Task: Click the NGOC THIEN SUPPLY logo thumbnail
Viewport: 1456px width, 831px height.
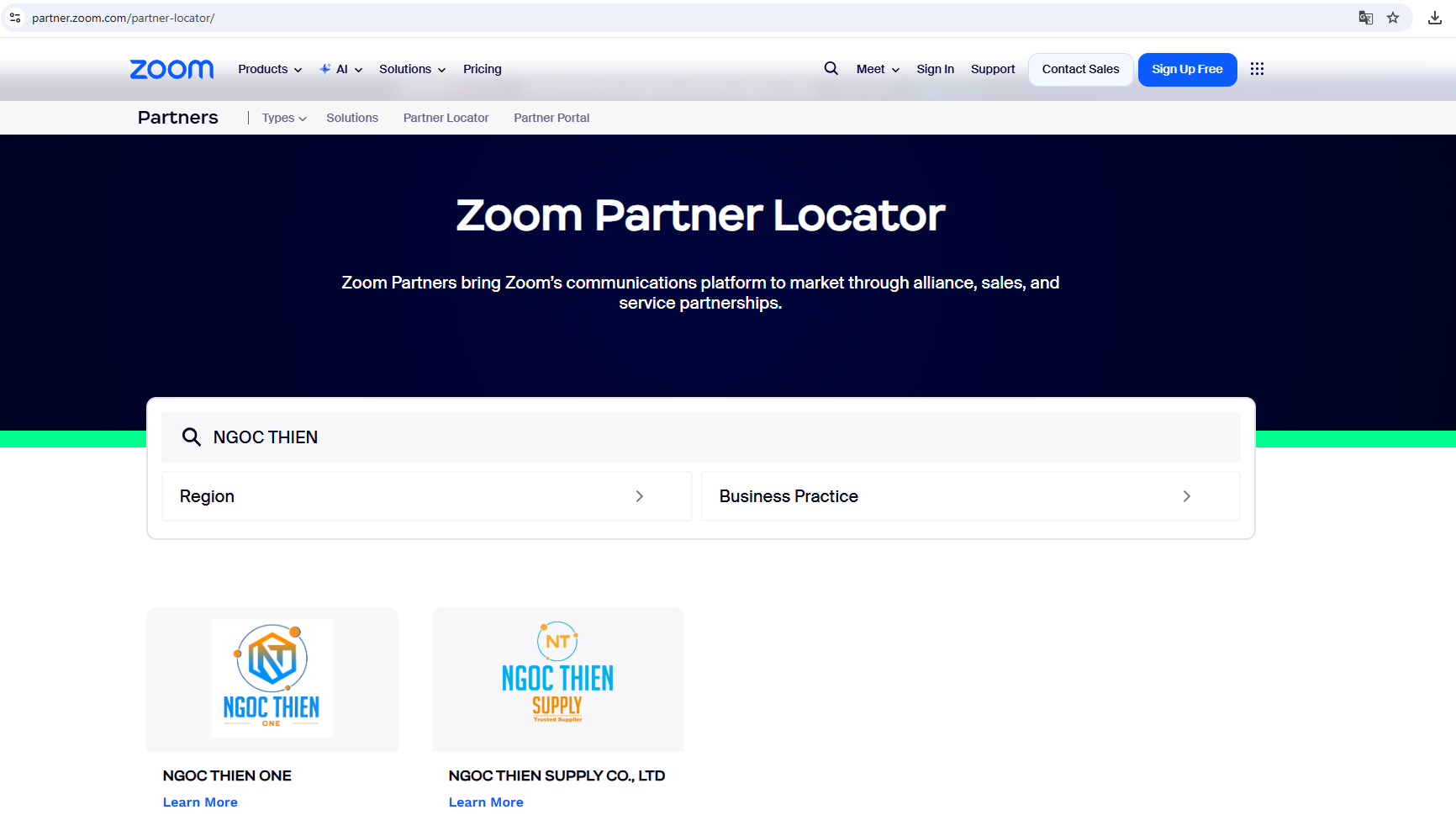Action: [558, 679]
